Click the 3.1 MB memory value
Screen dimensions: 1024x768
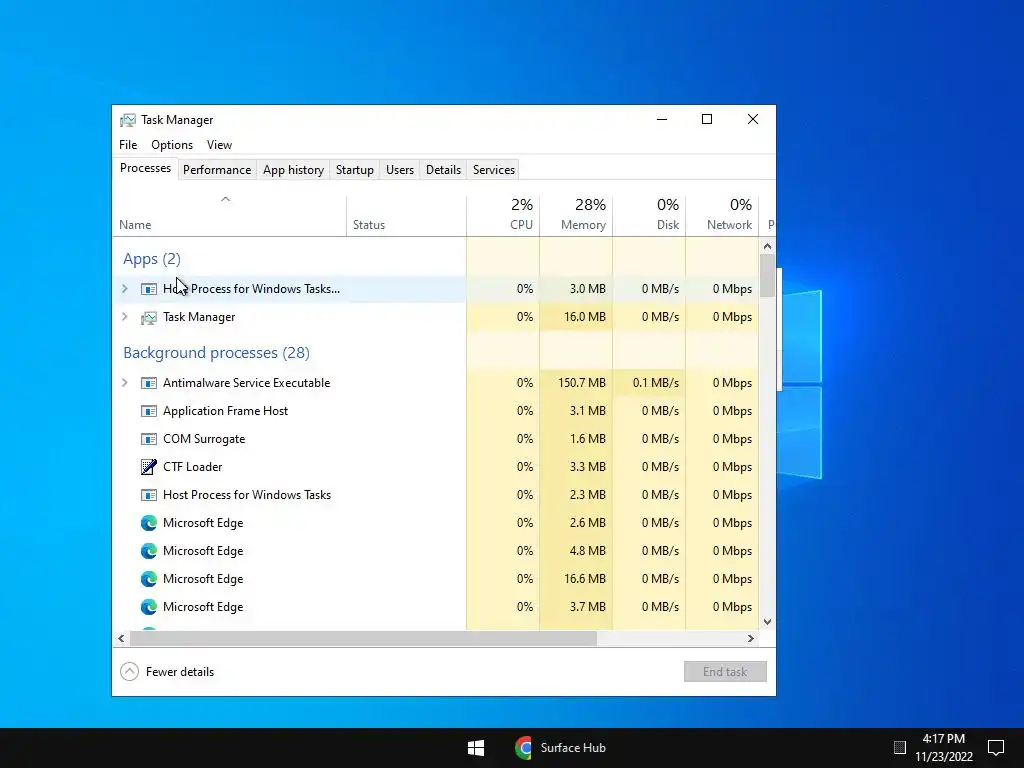coord(587,411)
